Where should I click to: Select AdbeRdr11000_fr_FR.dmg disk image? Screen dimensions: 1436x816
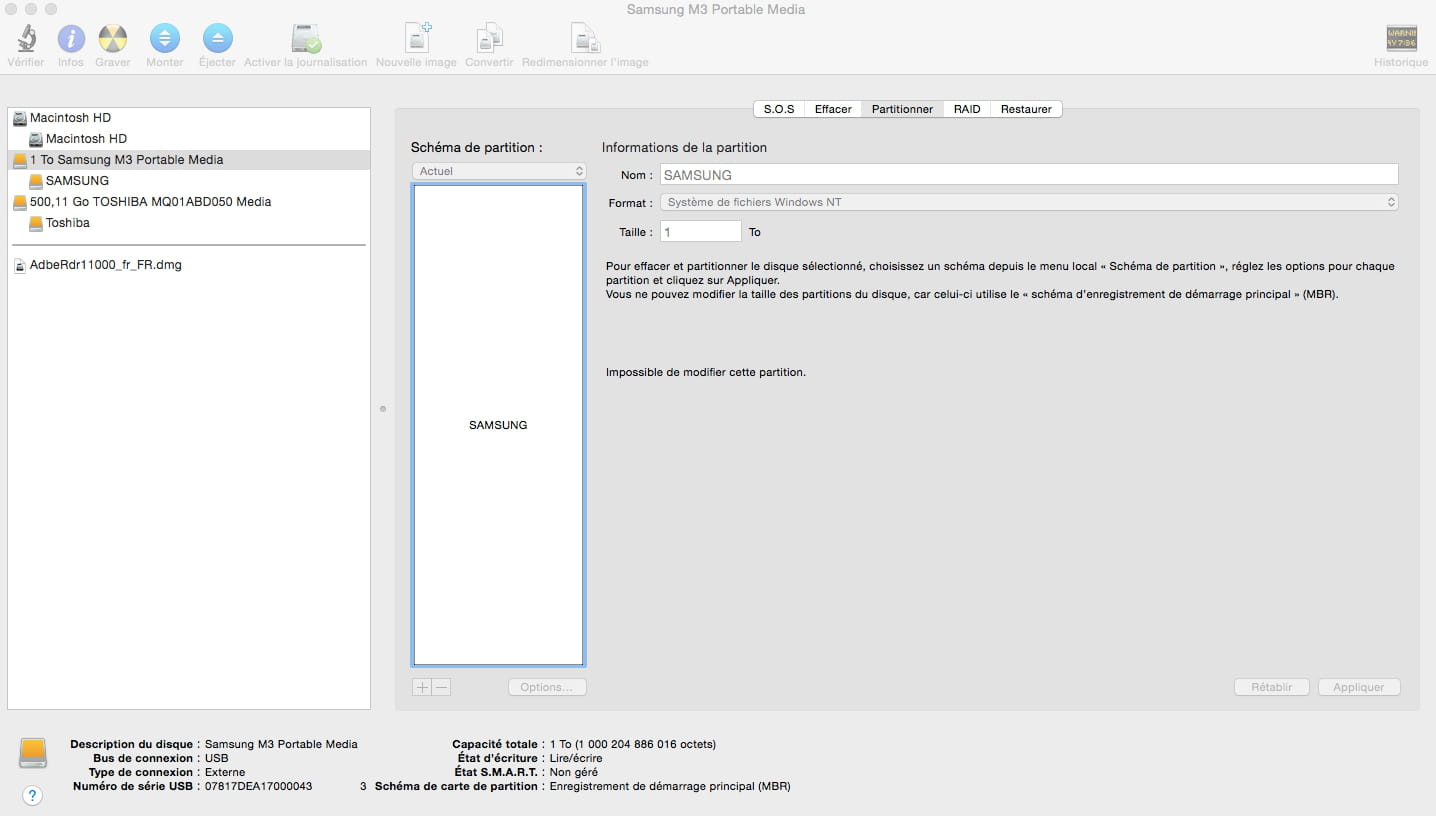(190, 266)
